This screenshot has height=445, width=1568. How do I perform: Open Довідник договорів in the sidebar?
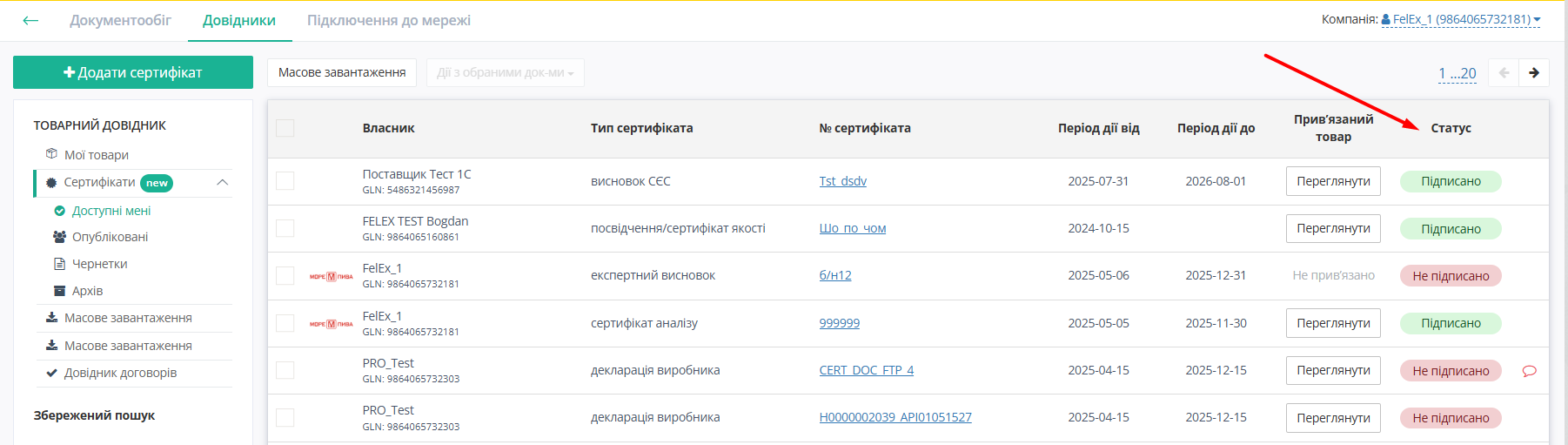[121, 373]
